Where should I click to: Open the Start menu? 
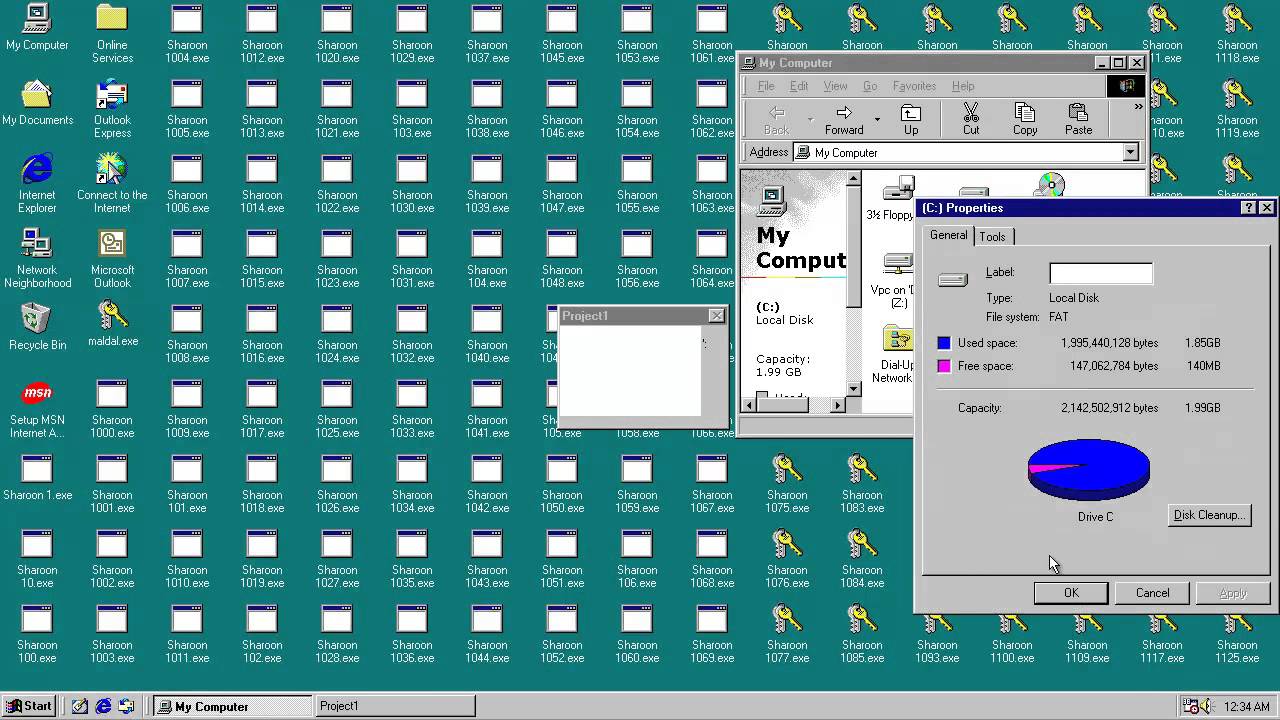point(29,706)
